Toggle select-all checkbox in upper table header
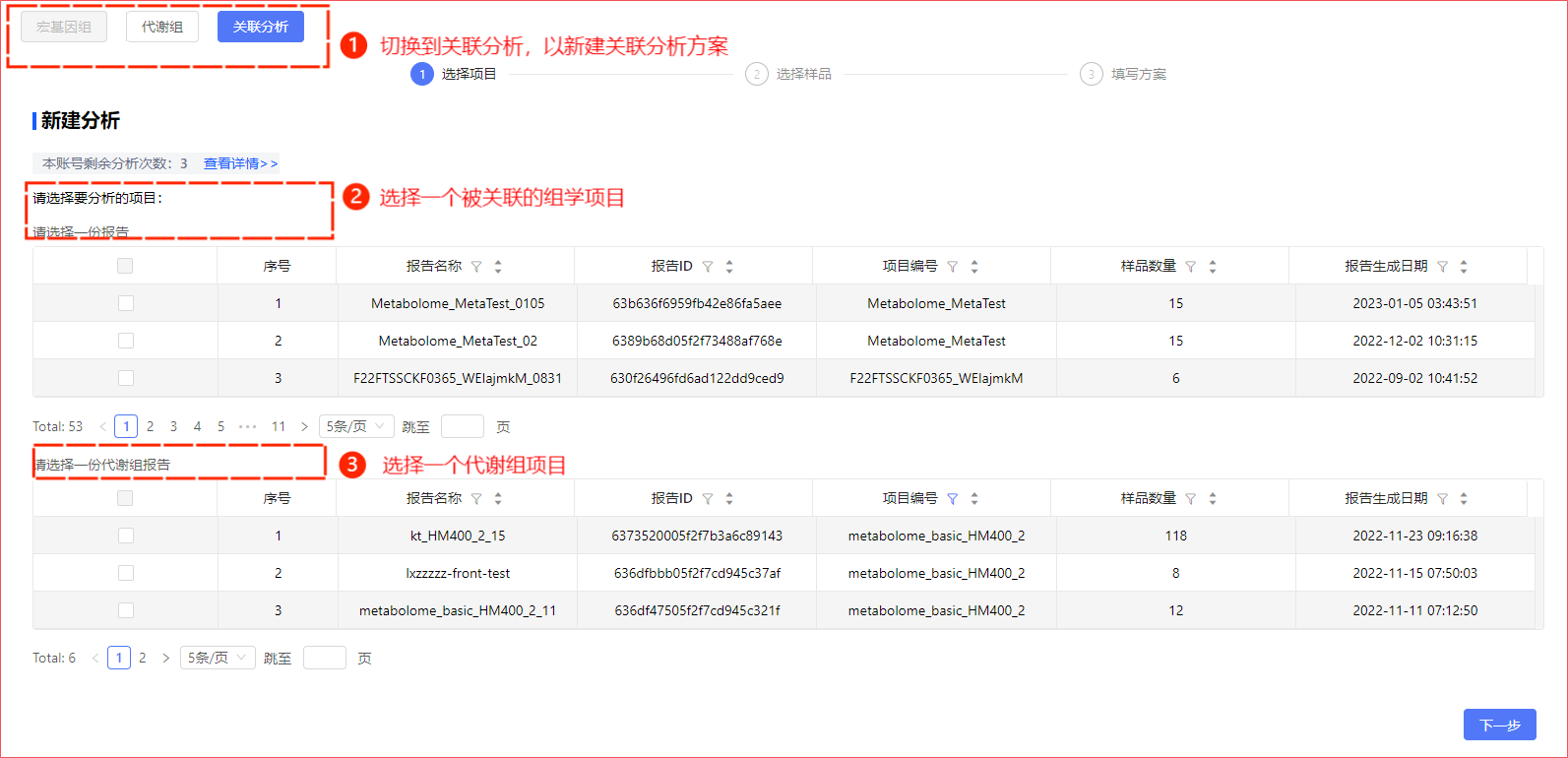This screenshot has height=758, width=1568. (125, 266)
